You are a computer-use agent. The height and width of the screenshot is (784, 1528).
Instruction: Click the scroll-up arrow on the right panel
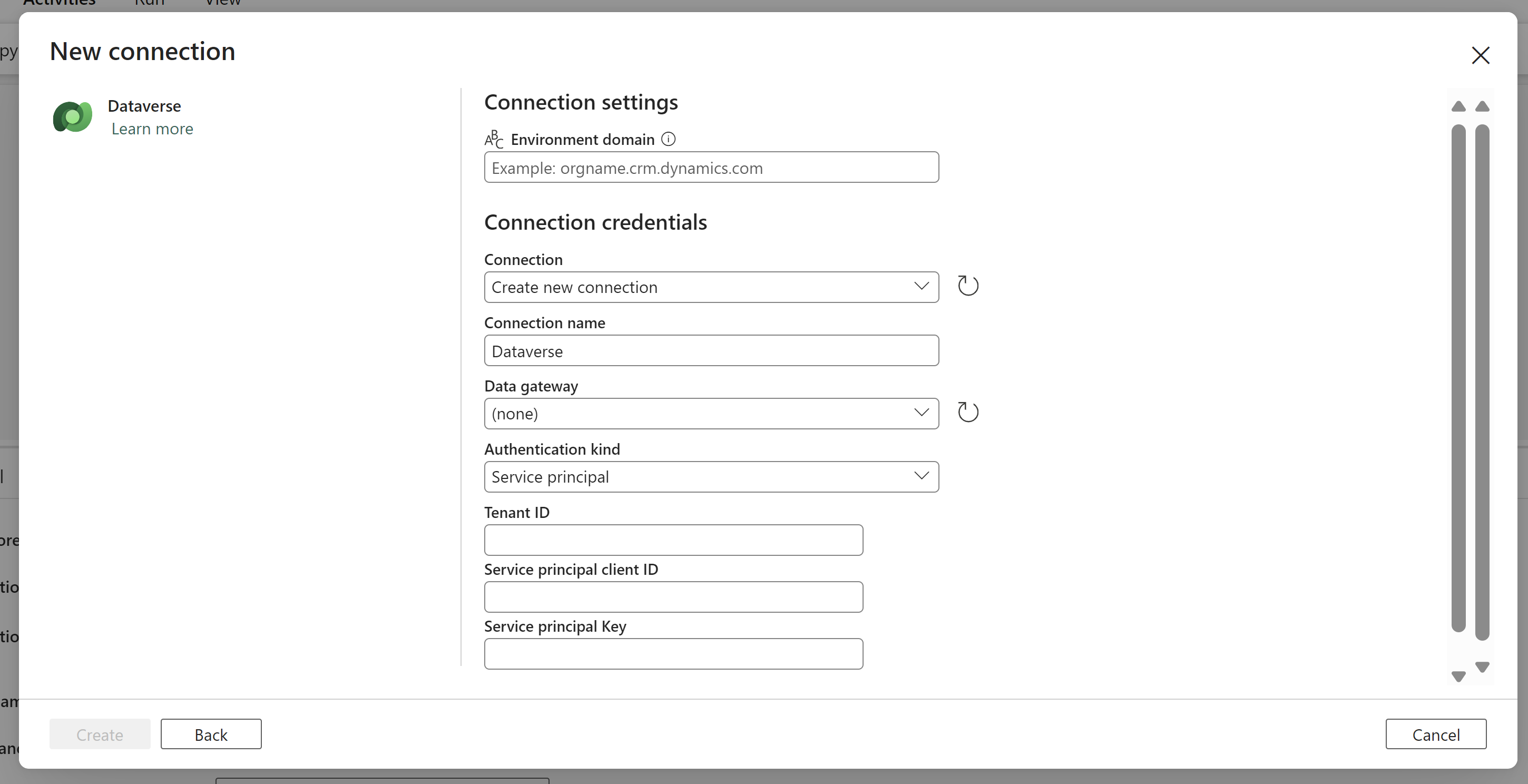[x=1459, y=106]
